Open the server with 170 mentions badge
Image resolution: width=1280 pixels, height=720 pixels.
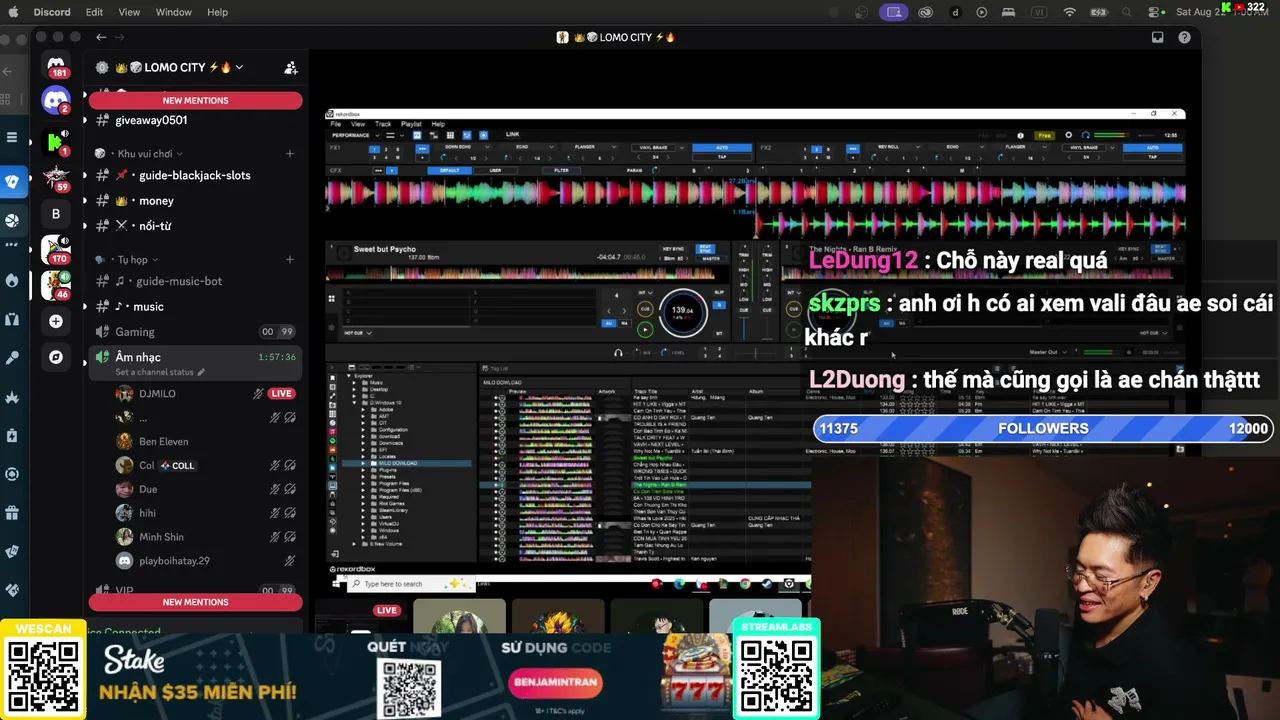coord(56,249)
